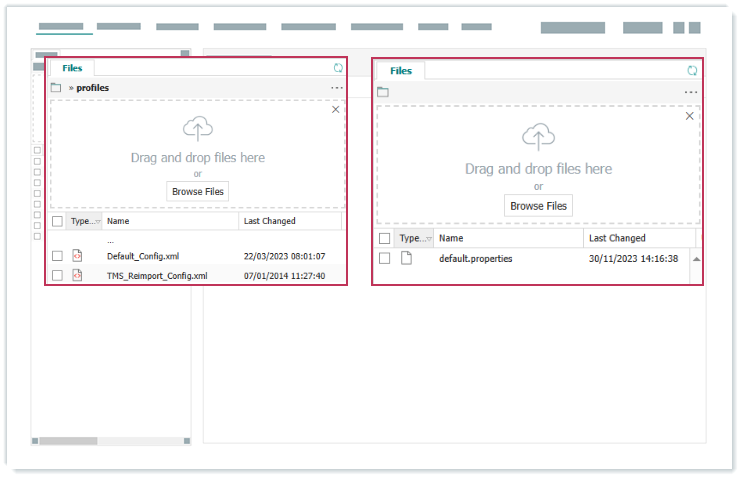
Task: Check the default.properties file checkbox
Action: pyautogui.click(x=384, y=258)
